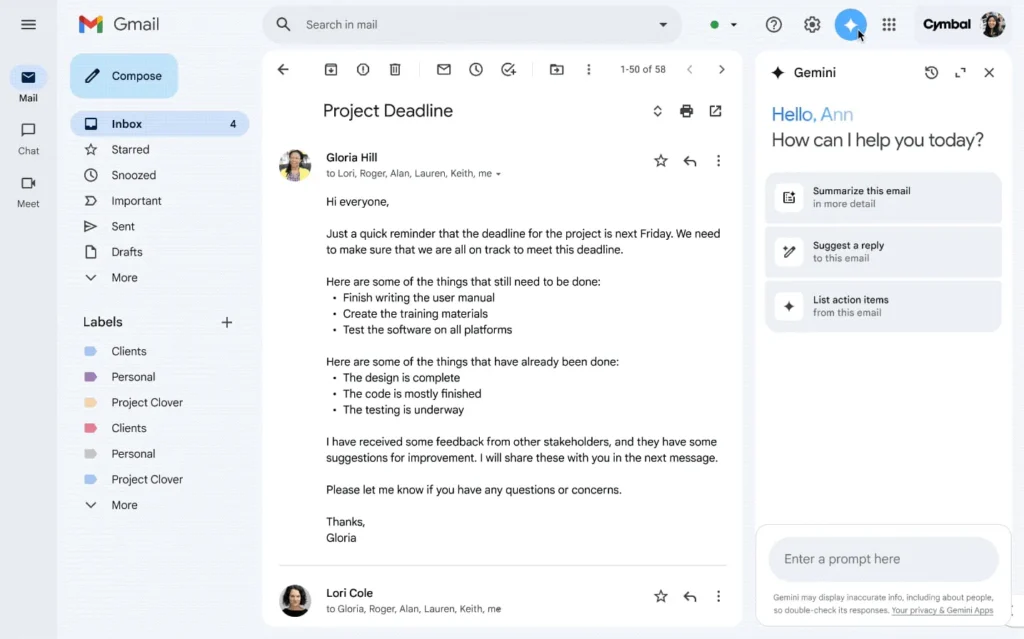Expand the recipients list under Gloria Hill
1024x639 pixels.
coord(498,172)
